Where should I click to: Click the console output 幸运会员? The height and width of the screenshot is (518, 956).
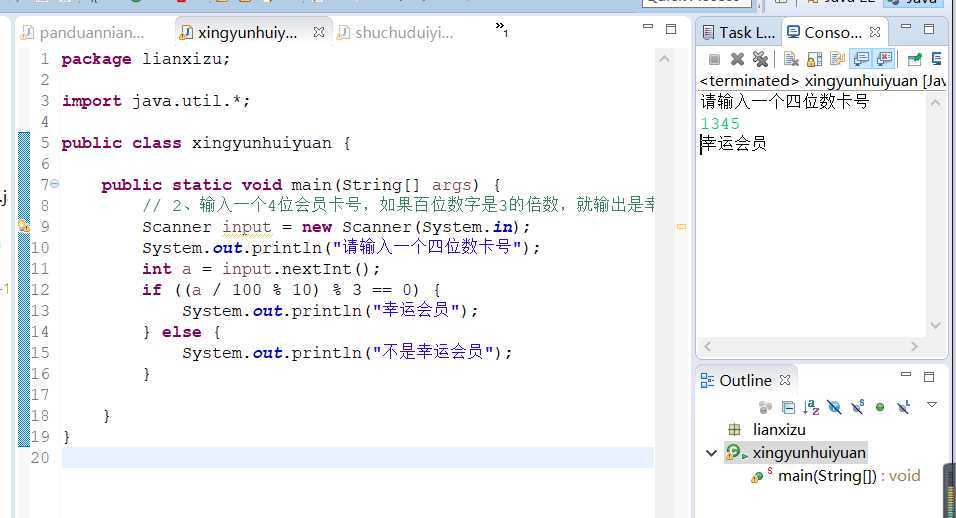[x=733, y=144]
